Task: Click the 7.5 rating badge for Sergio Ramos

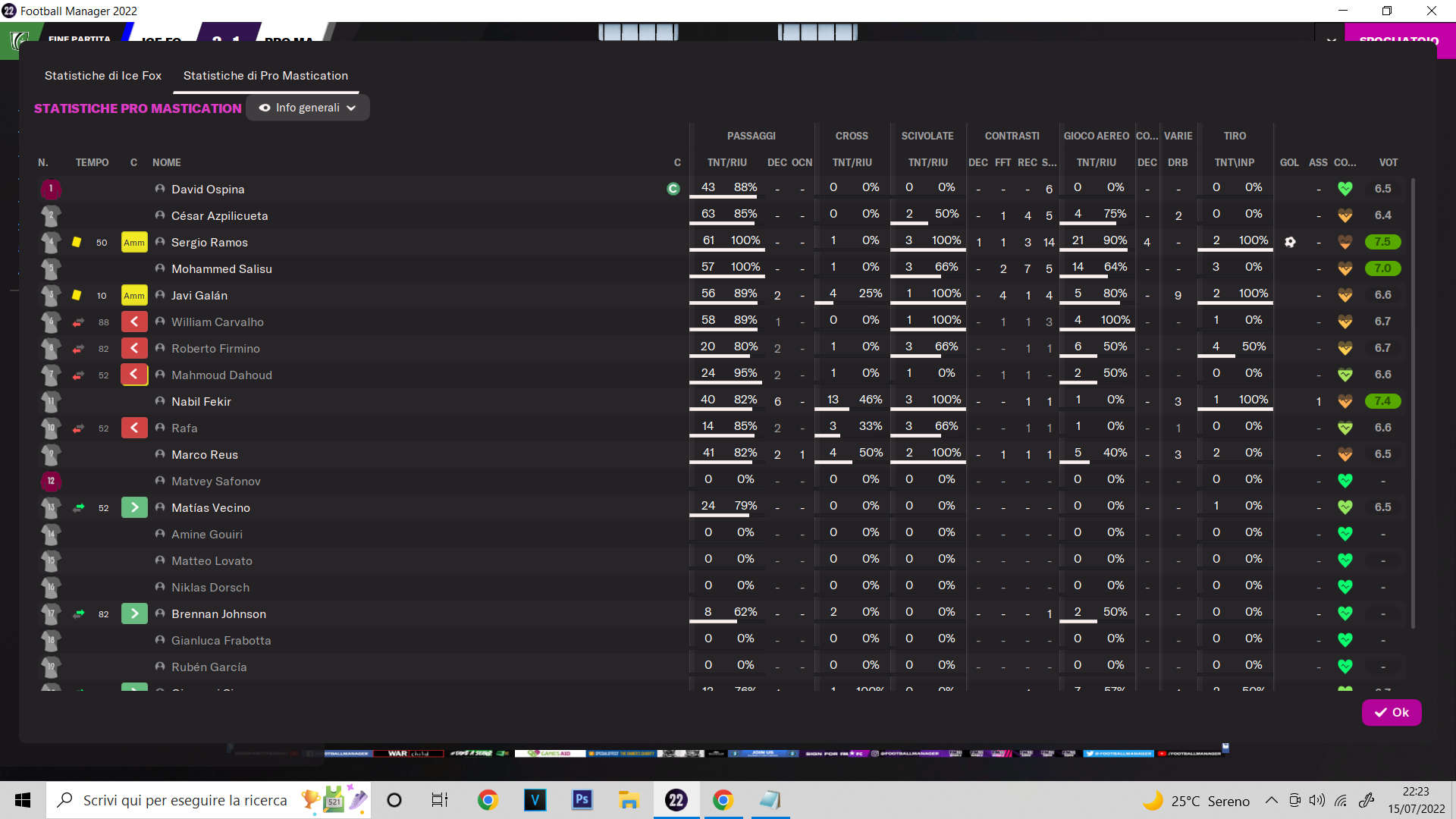Action: click(x=1382, y=242)
